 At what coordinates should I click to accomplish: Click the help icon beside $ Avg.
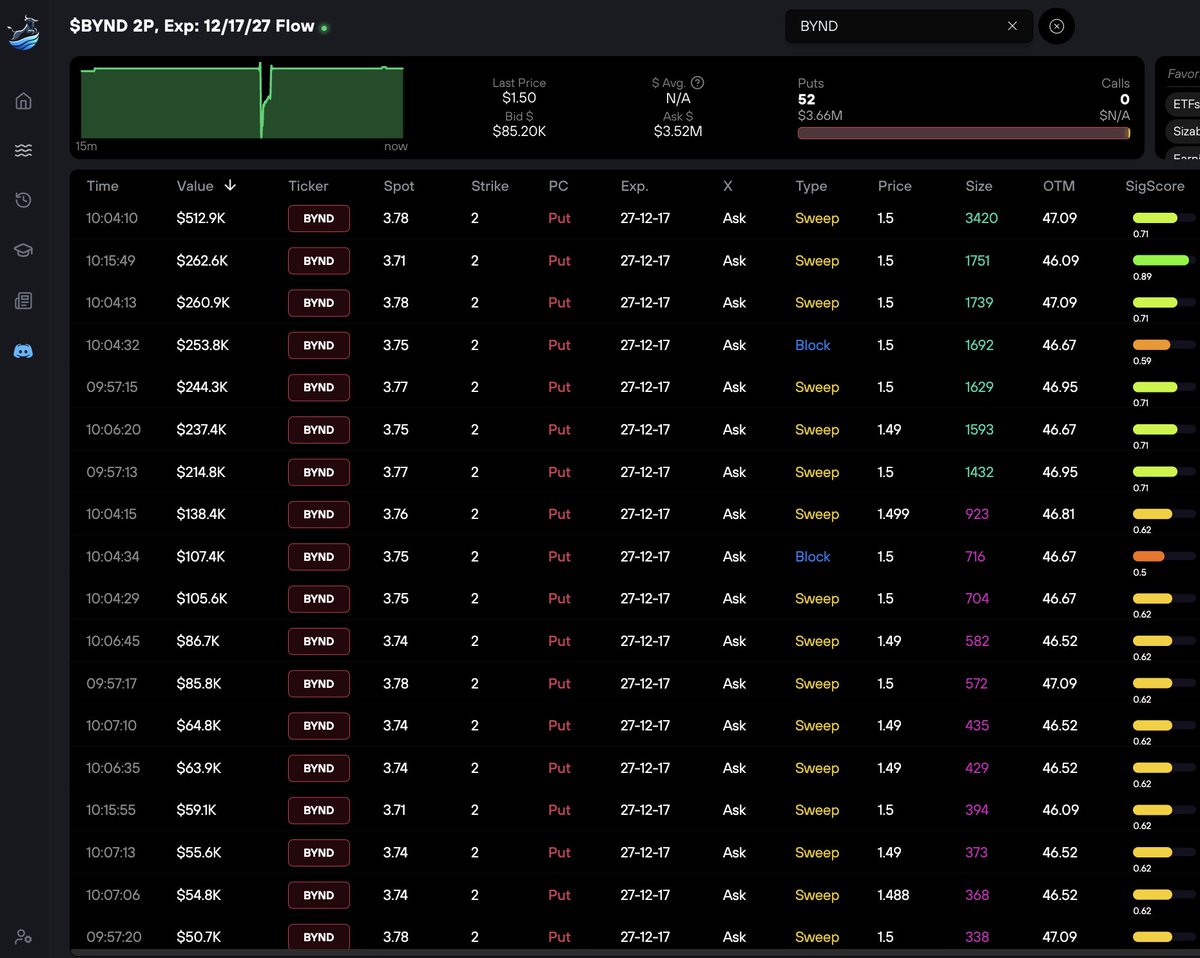pyautogui.click(x=698, y=83)
